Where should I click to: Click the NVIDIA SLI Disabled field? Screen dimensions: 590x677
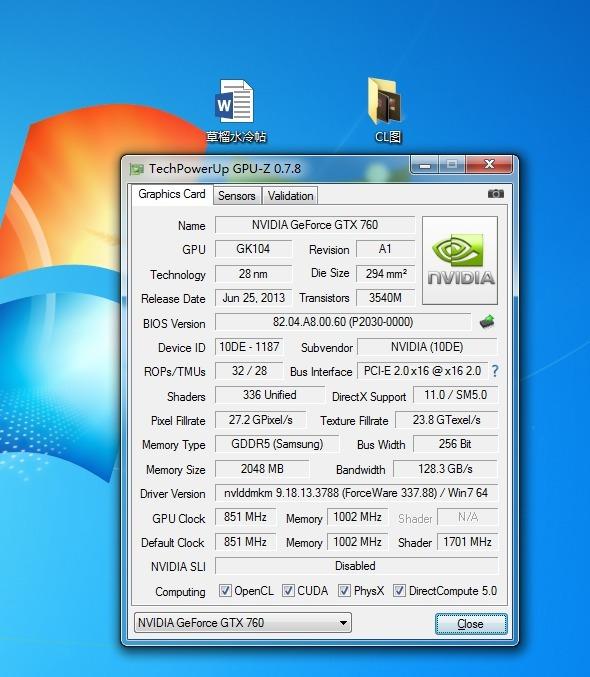click(356, 566)
